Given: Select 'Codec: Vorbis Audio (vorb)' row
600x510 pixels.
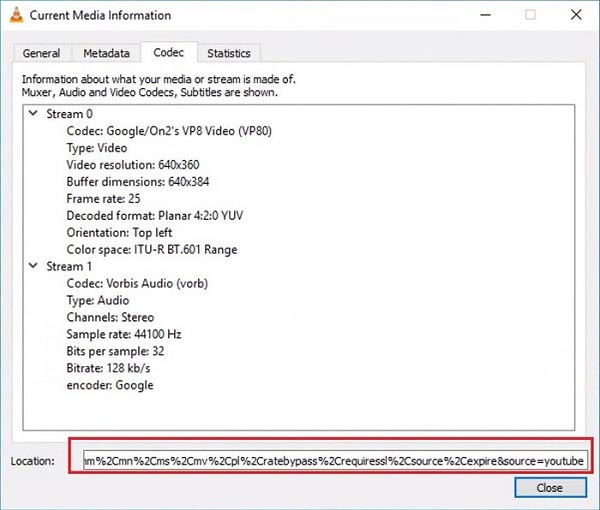Looking at the screenshot, I should click(x=137, y=284).
